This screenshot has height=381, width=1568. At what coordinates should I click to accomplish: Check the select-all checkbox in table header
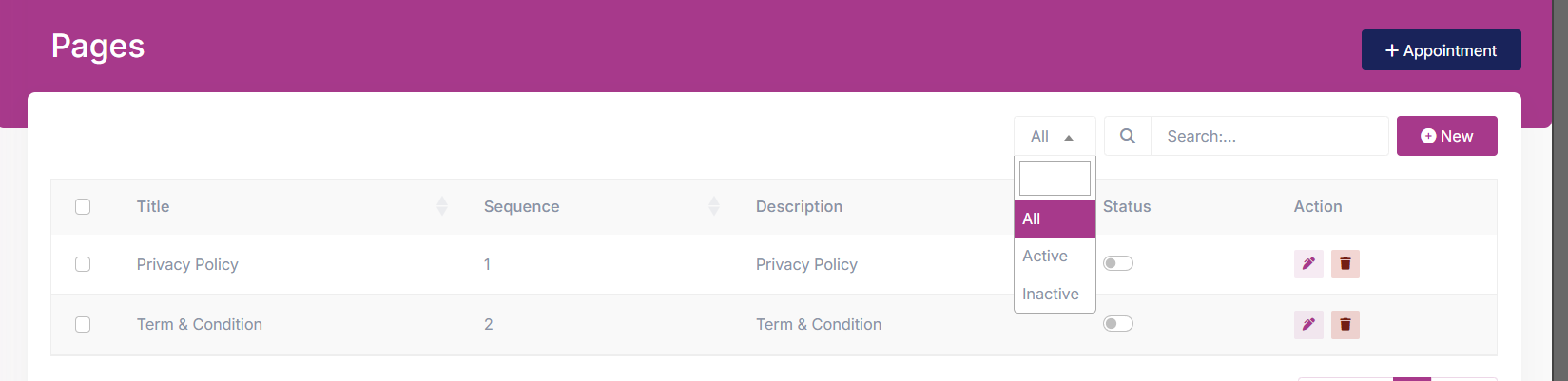click(x=83, y=206)
